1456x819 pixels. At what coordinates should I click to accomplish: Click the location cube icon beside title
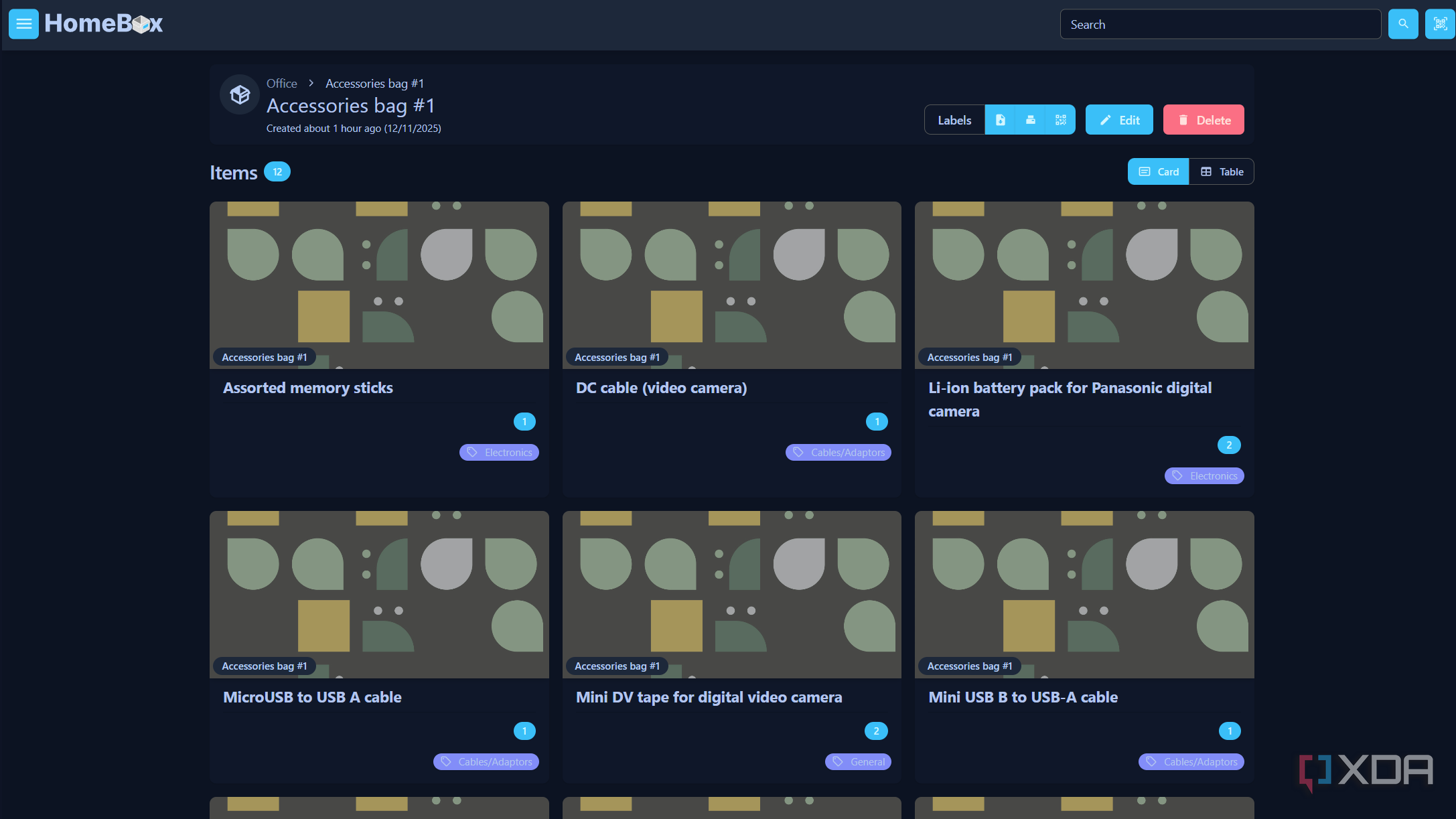click(240, 94)
